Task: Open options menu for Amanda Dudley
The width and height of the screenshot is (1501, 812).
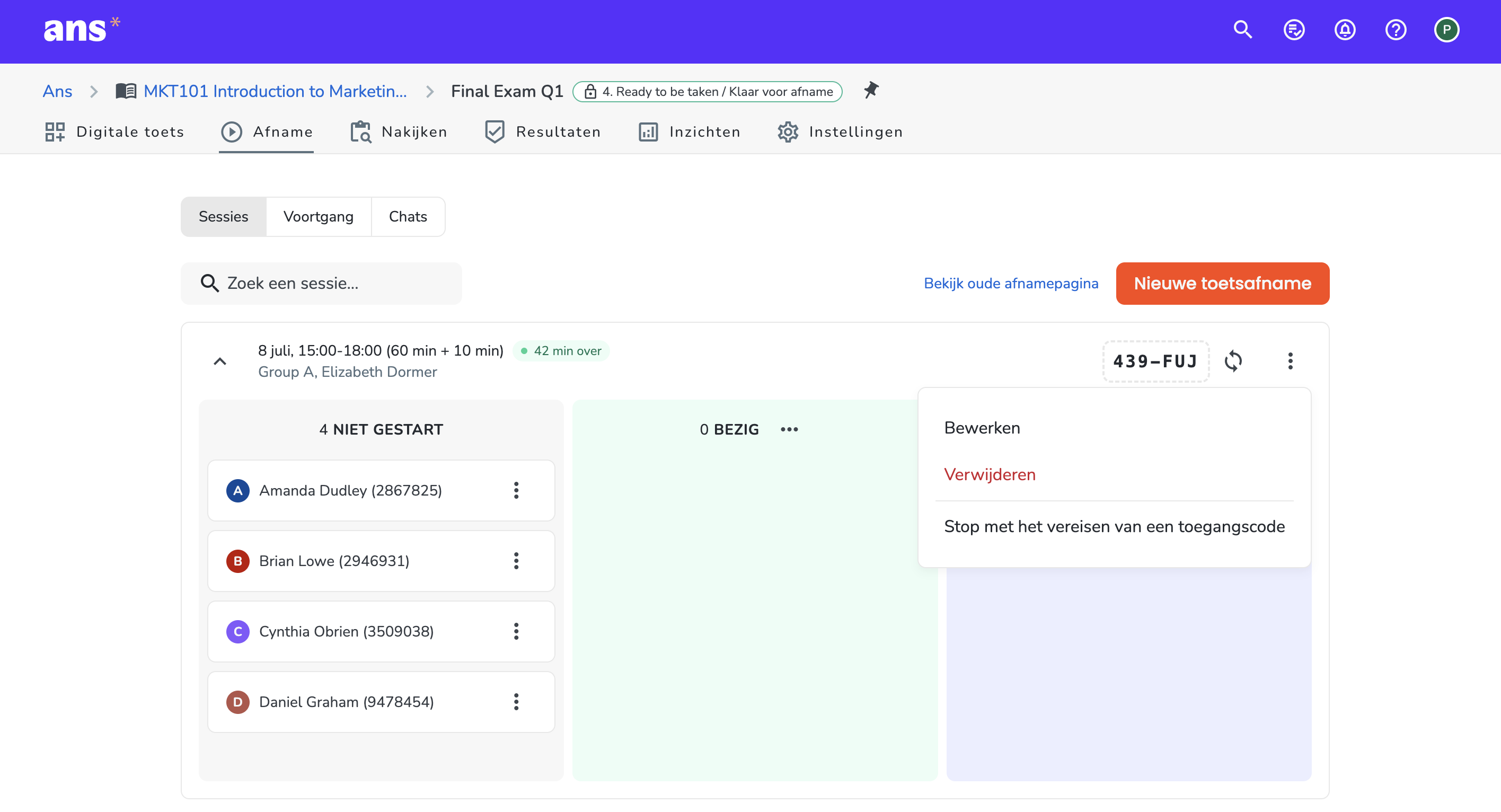Action: 516,490
